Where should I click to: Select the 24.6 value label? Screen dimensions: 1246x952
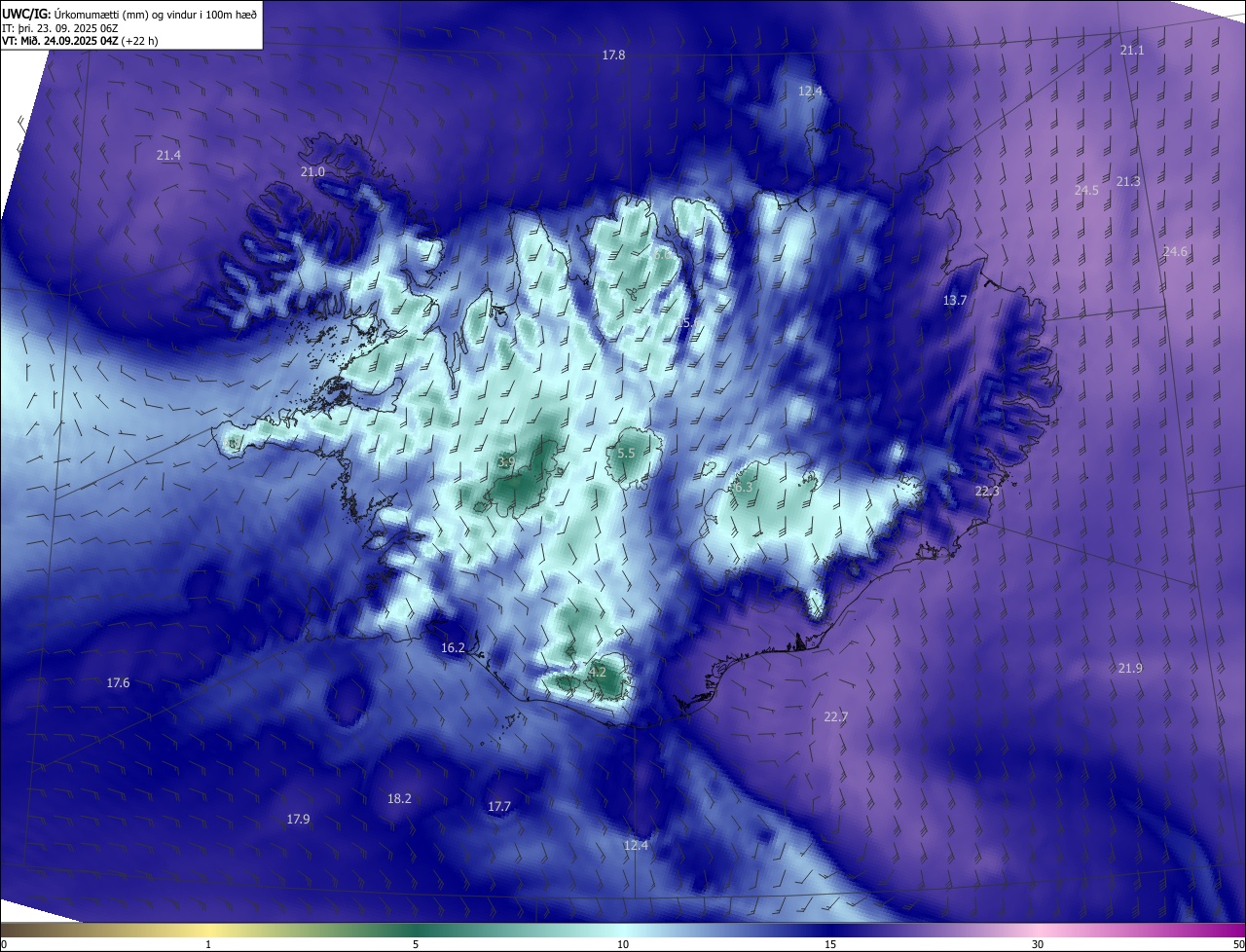coord(1176,252)
